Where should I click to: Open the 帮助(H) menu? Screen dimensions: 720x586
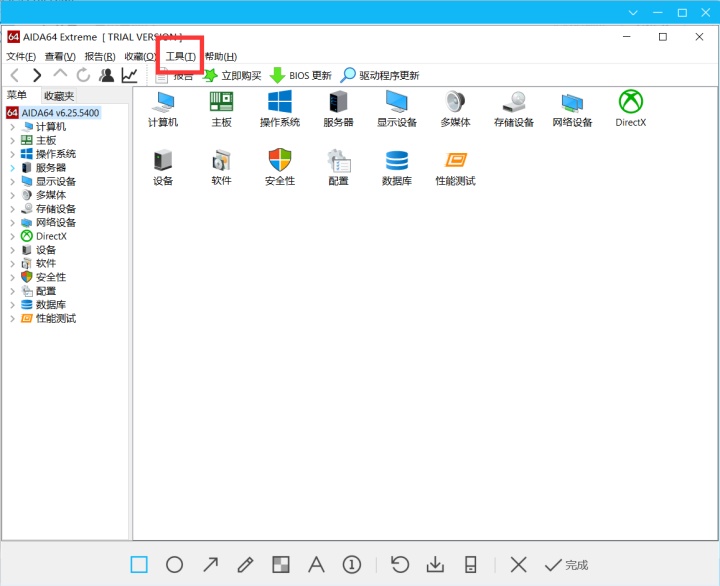click(x=221, y=56)
